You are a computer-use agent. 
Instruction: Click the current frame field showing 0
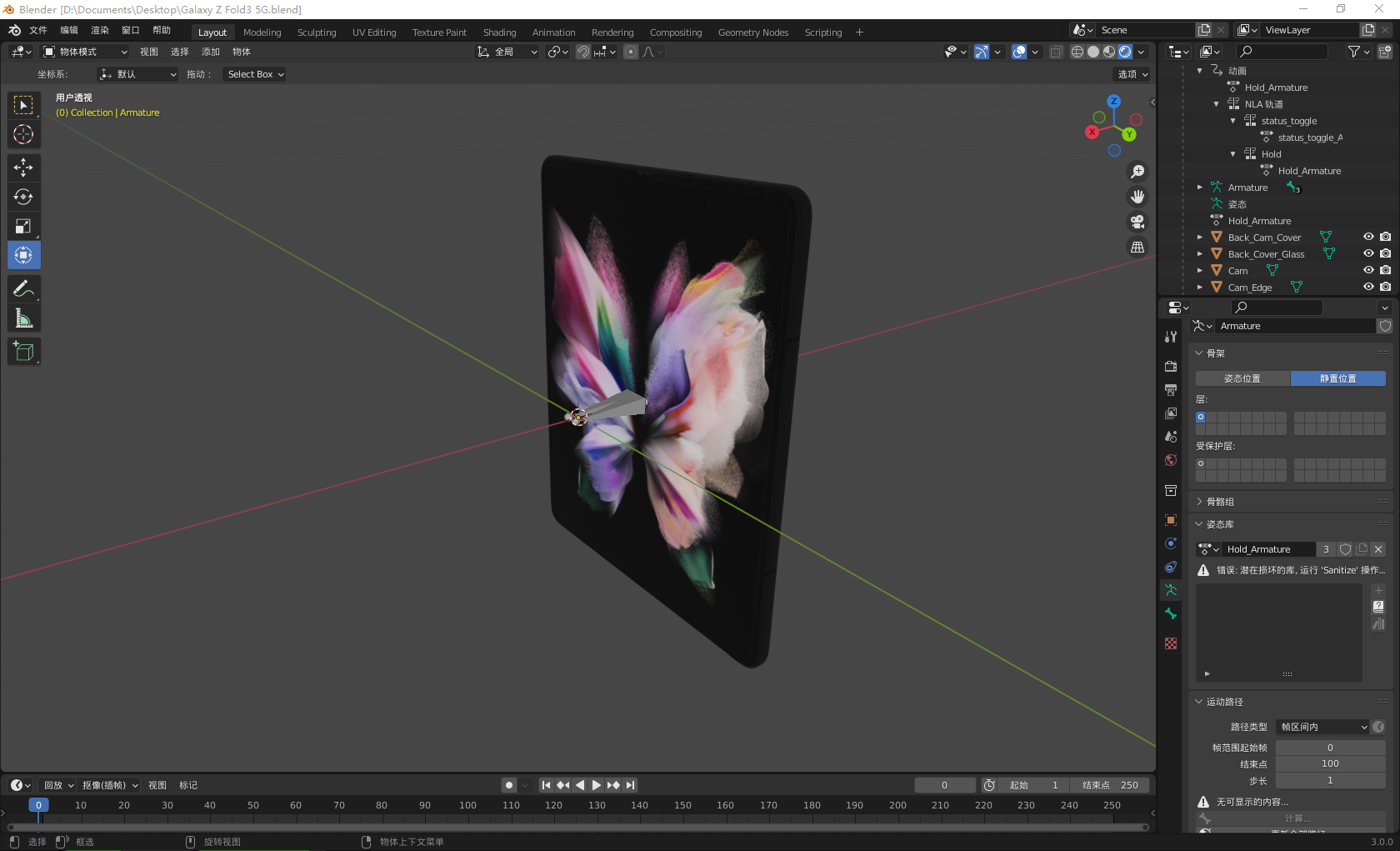click(945, 785)
